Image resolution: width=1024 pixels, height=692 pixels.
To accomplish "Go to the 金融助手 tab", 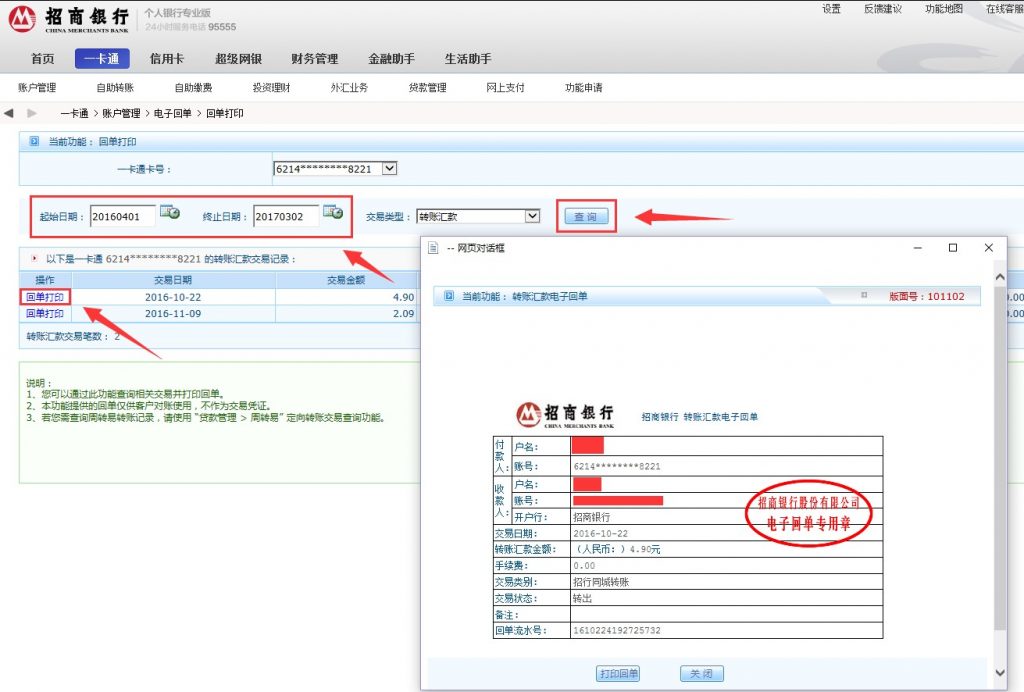I will (x=391, y=59).
